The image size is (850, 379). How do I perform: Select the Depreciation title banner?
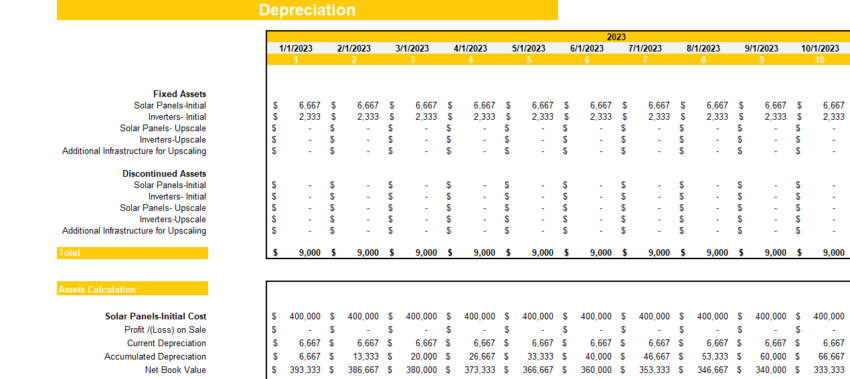click(x=307, y=10)
